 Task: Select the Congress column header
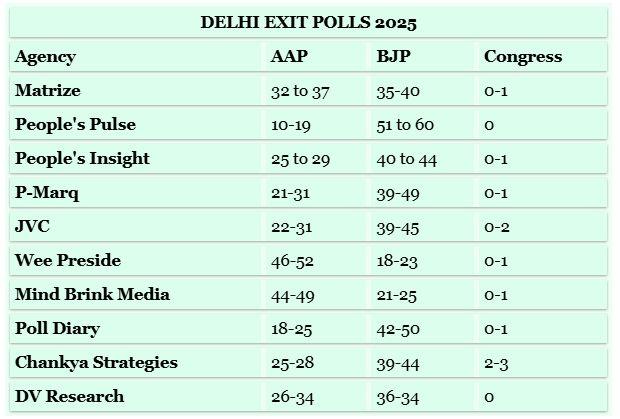coord(523,57)
